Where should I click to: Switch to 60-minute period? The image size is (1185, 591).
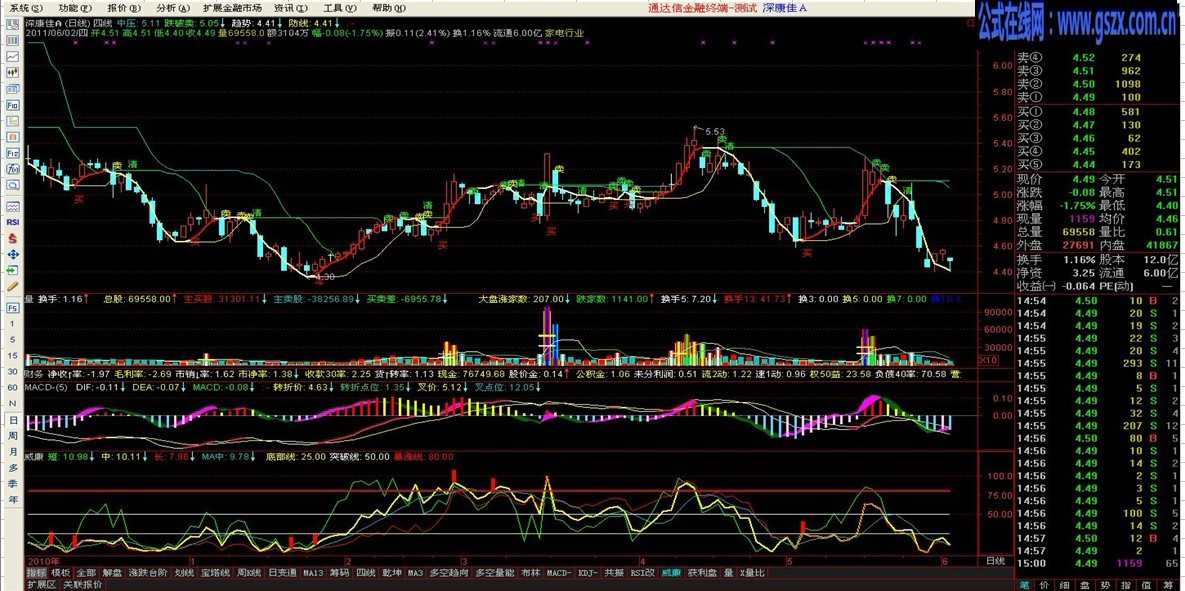[x=13, y=387]
